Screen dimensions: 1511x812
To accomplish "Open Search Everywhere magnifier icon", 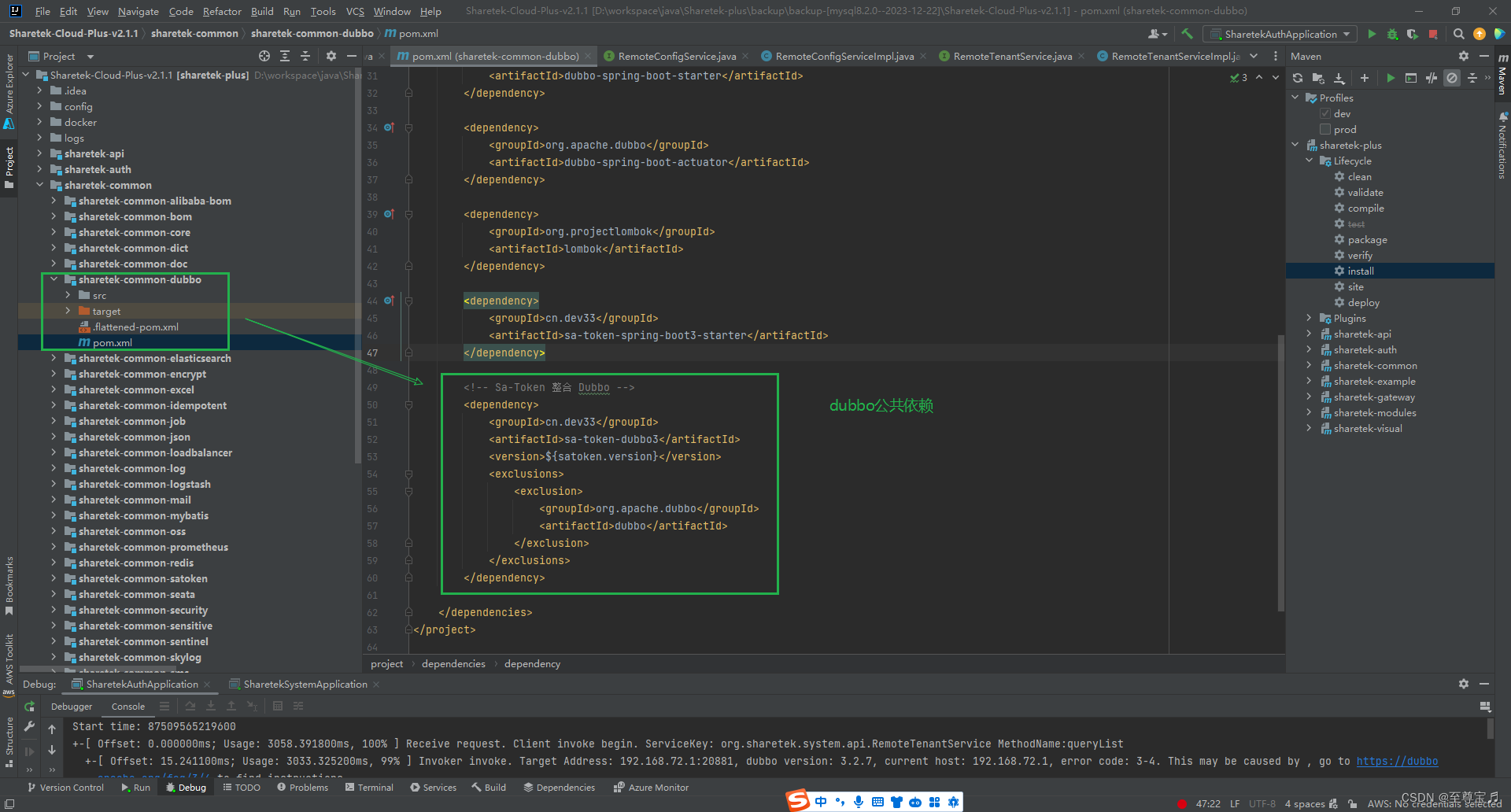I will [x=1458, y=34].
